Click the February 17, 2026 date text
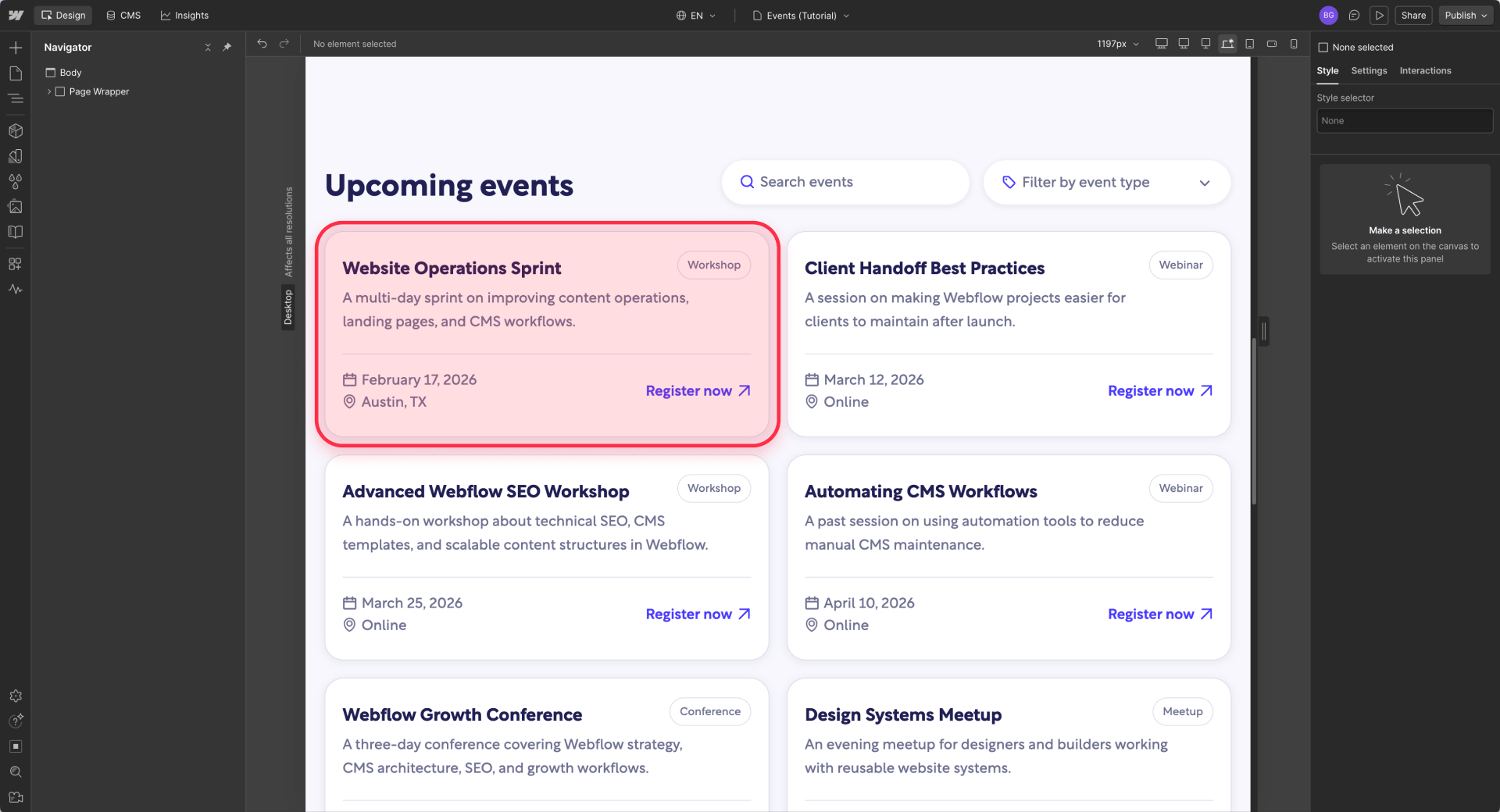Image resolution: width=1500 pixels, height=812 pixels. 419,380
